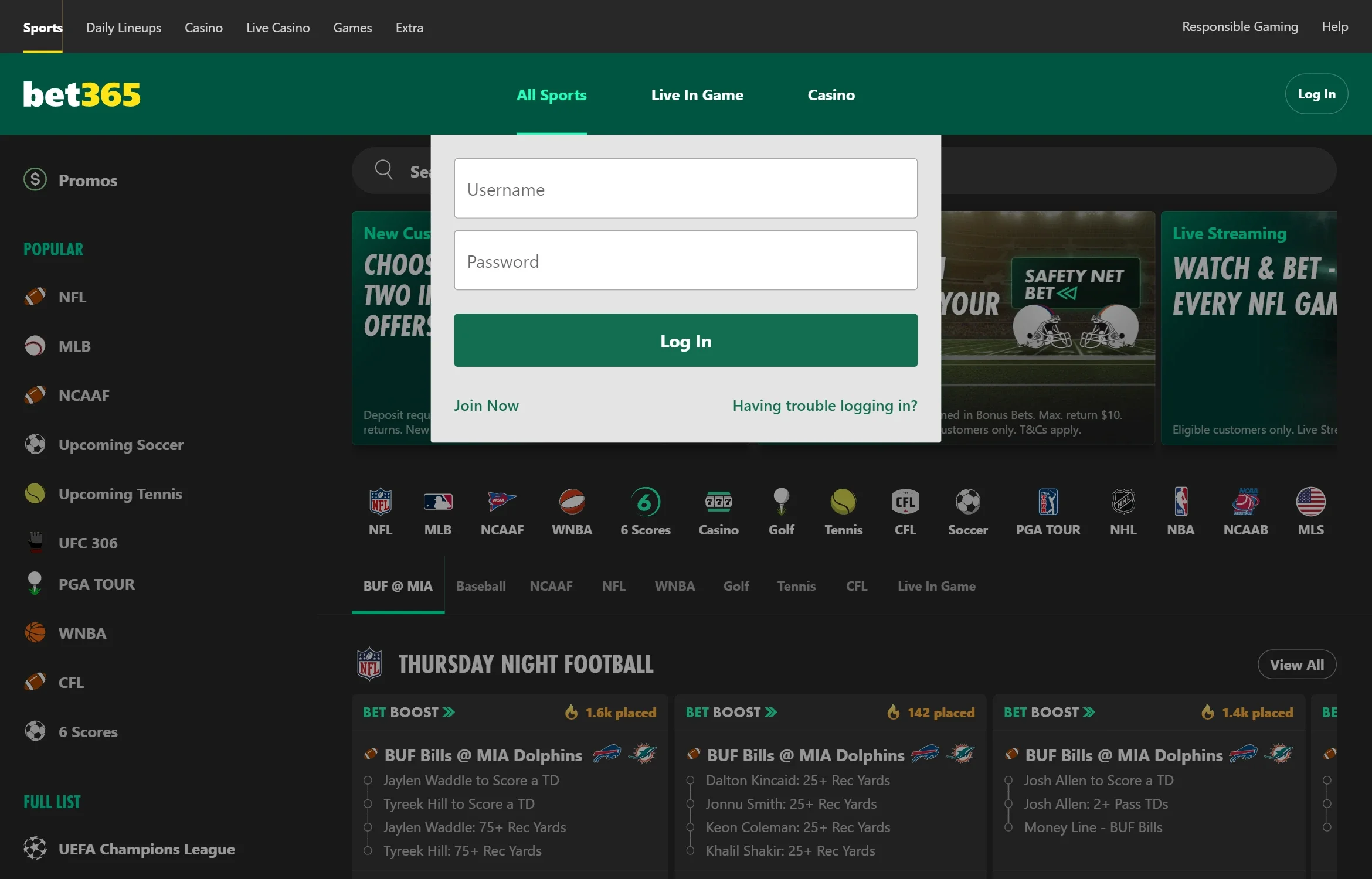The height and width of the screenshot is (879, 1372).
Task: Select WNBA tab under sports icons
Action: [x=675, y=586]
